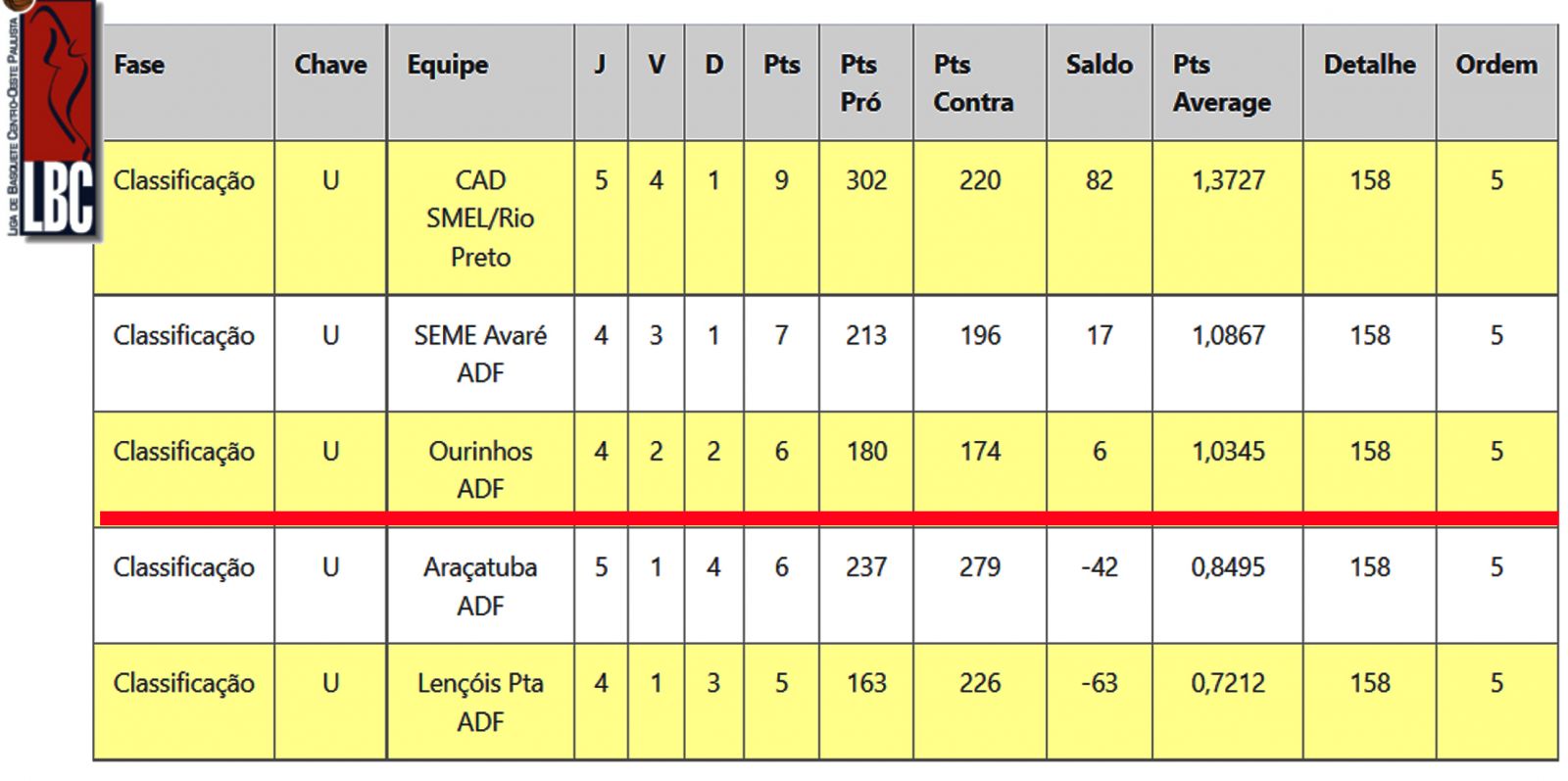This screenshot has width=1568, height=781.
Task: Click the Saldo column header
Action: 1099,66
